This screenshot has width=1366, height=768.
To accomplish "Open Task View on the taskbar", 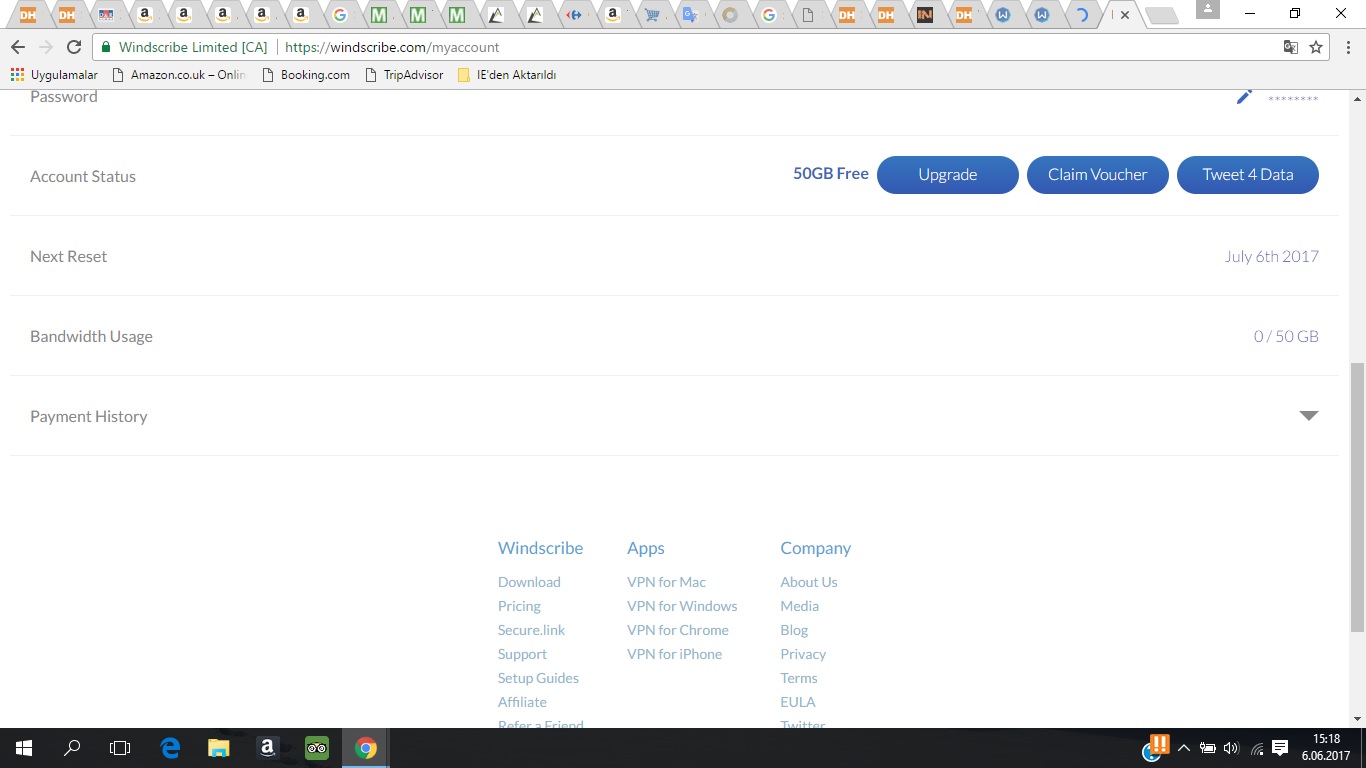I will point(120,748).
